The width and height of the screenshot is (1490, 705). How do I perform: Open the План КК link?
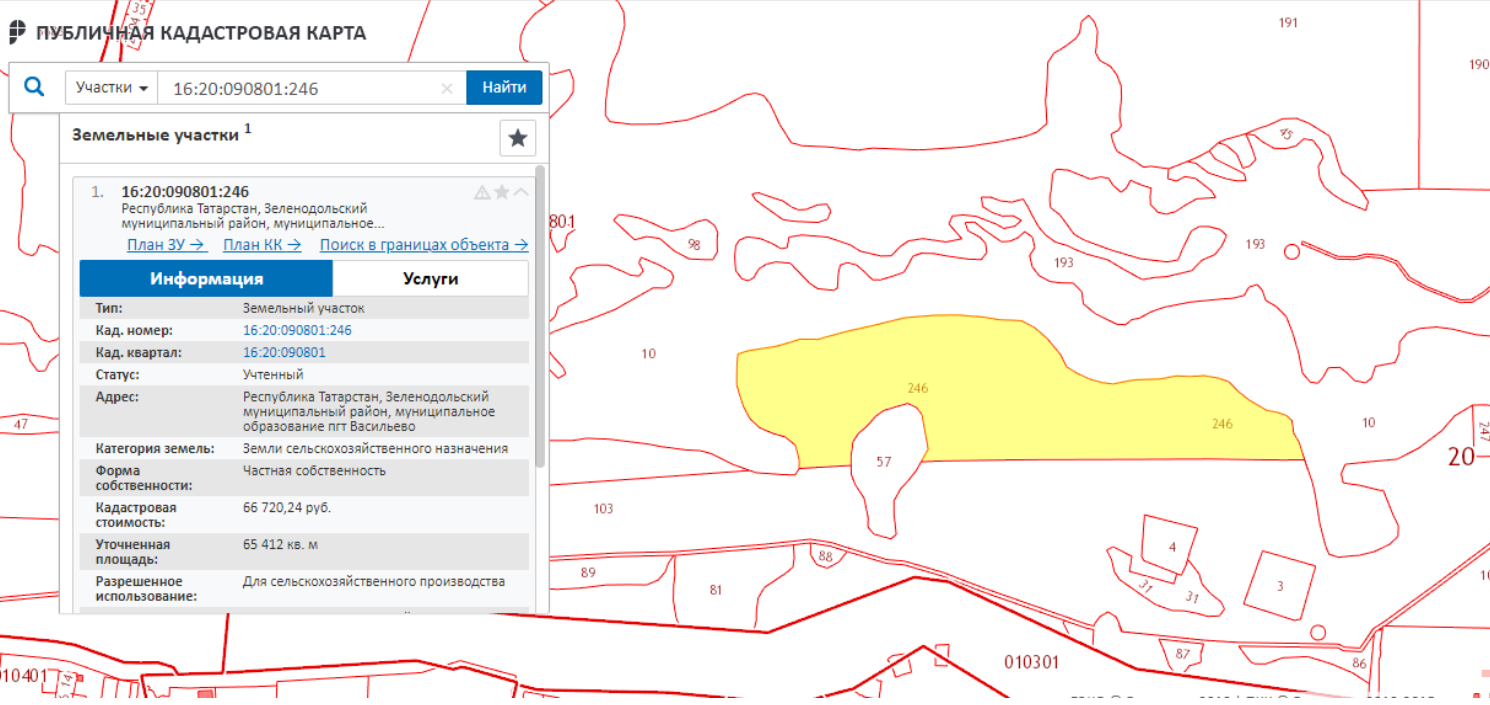pyautogui.click(x=262, y=244)
